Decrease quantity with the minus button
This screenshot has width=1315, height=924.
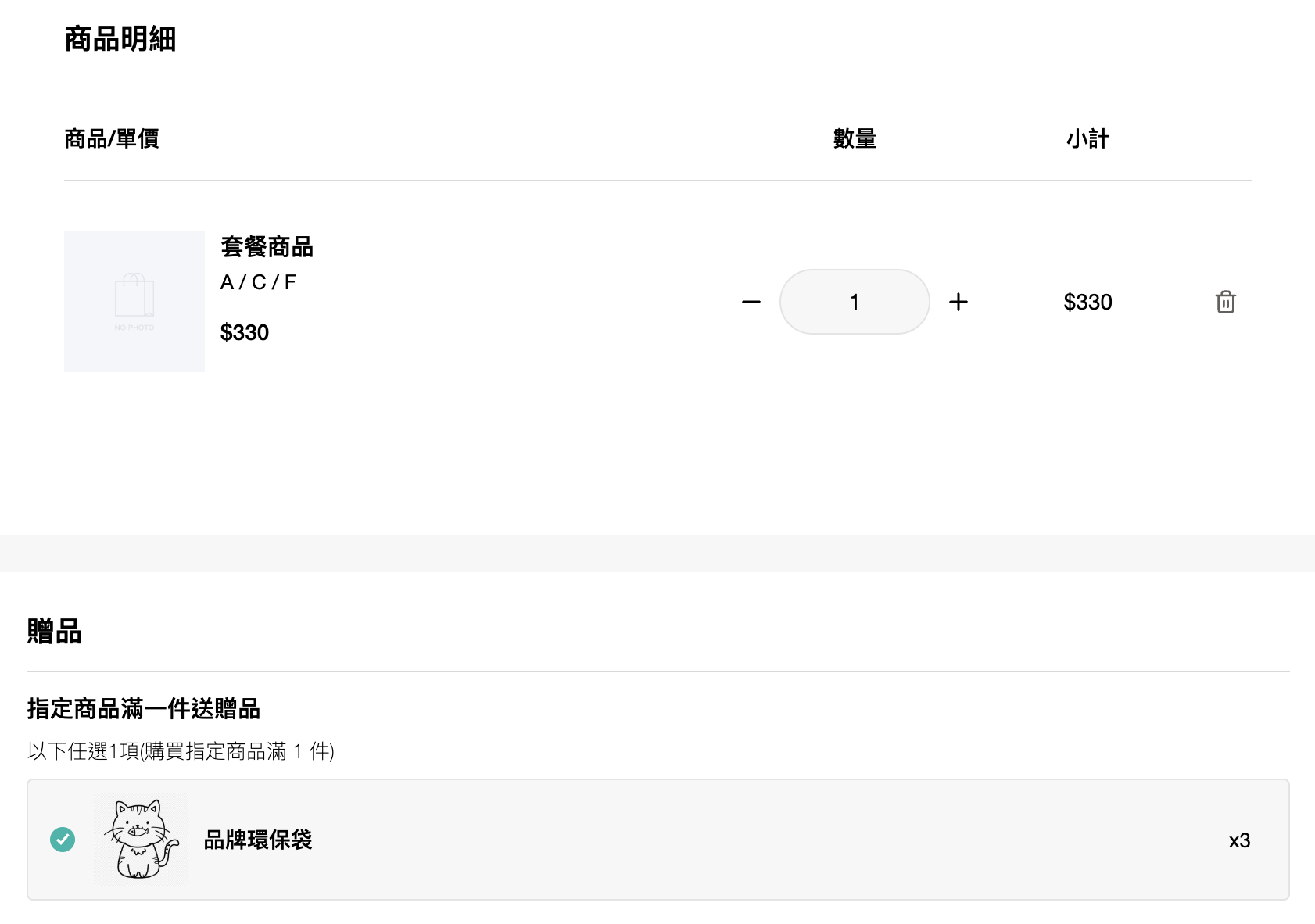[751, 302]
